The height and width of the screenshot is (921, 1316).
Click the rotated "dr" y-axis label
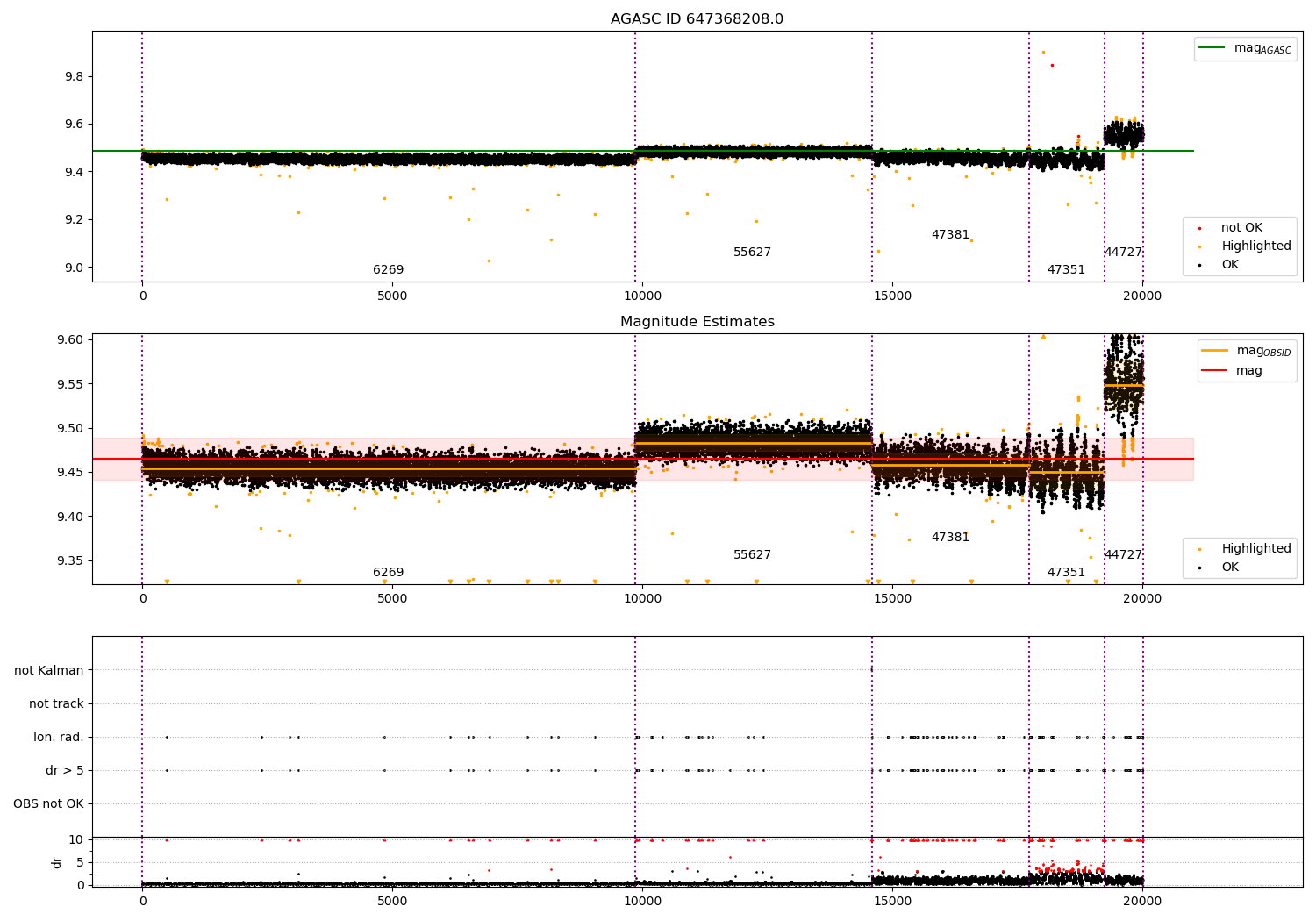[57, 862]
